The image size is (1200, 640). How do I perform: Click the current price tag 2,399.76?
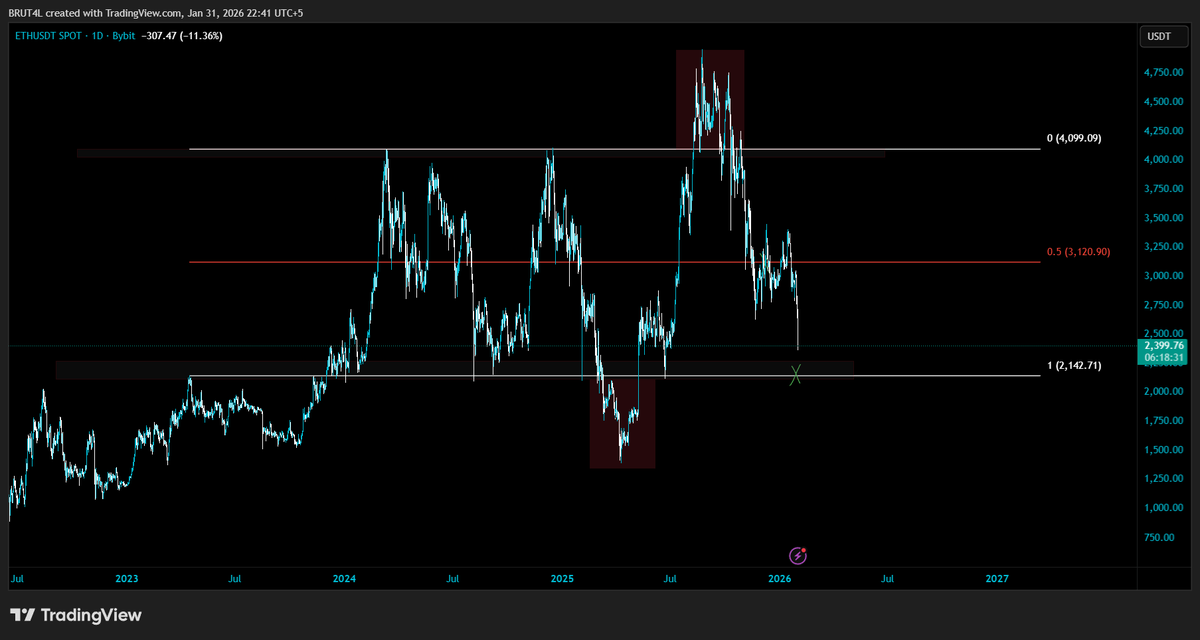coord(1163,346)
